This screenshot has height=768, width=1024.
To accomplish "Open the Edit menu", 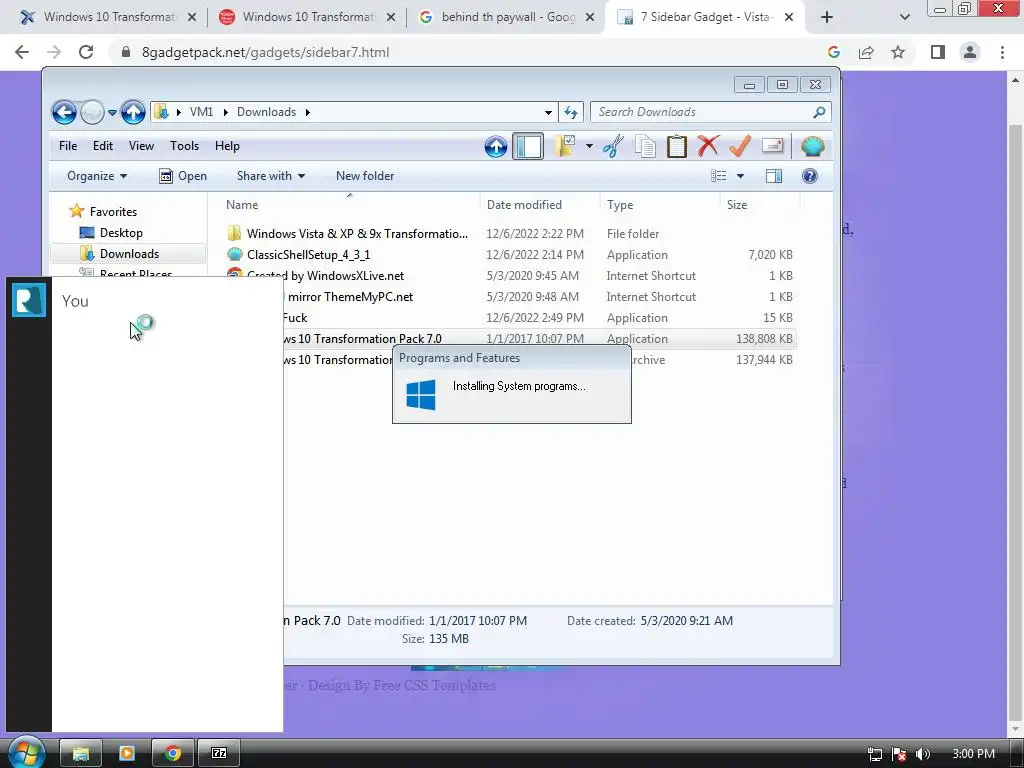I will pos(103,146).
